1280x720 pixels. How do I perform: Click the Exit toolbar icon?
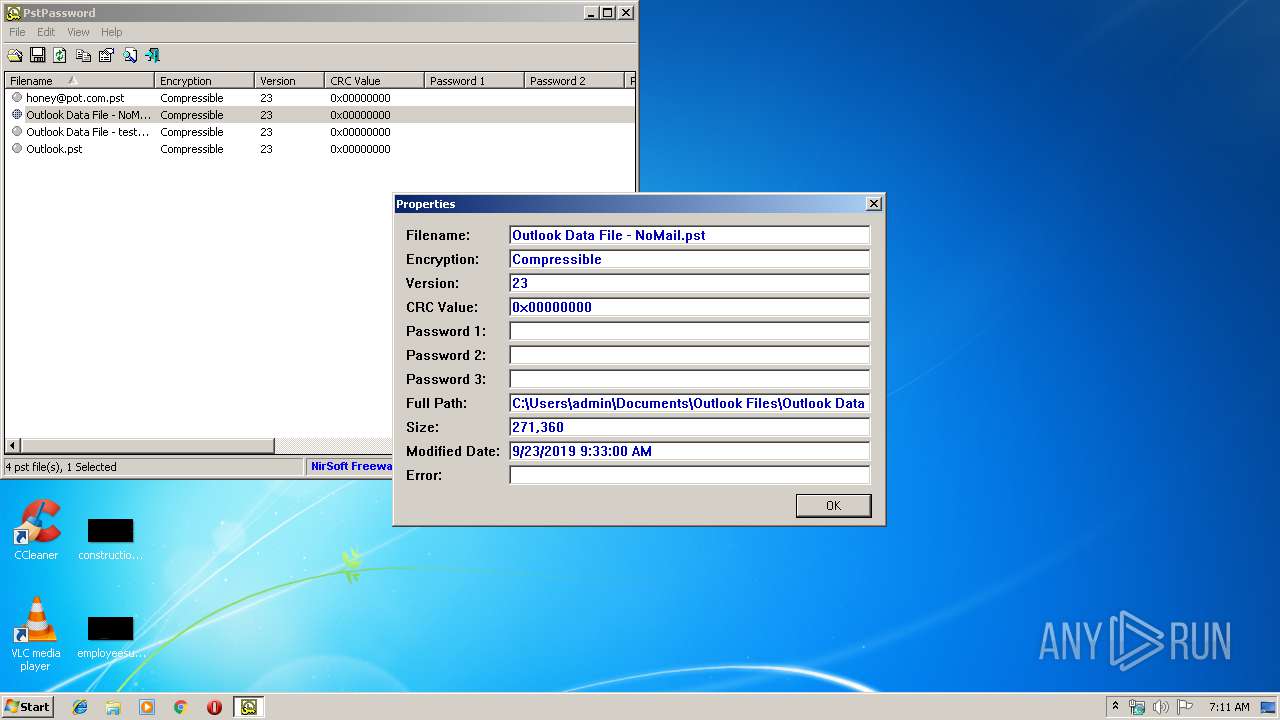153,55
